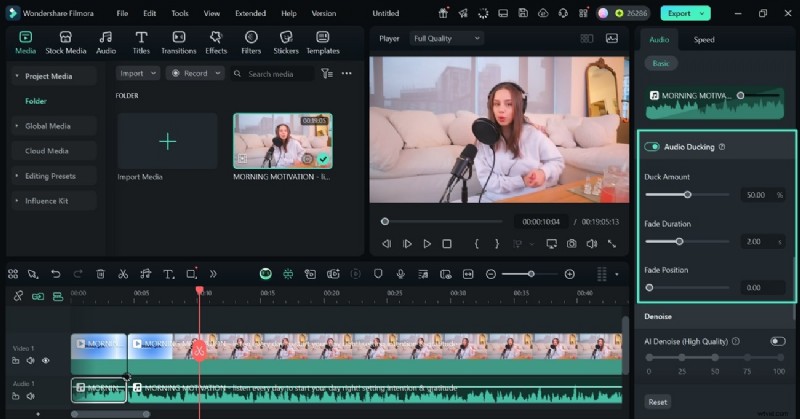800x419 pixels.
Task: Open the Tools menu
Action: pos(180,13)
